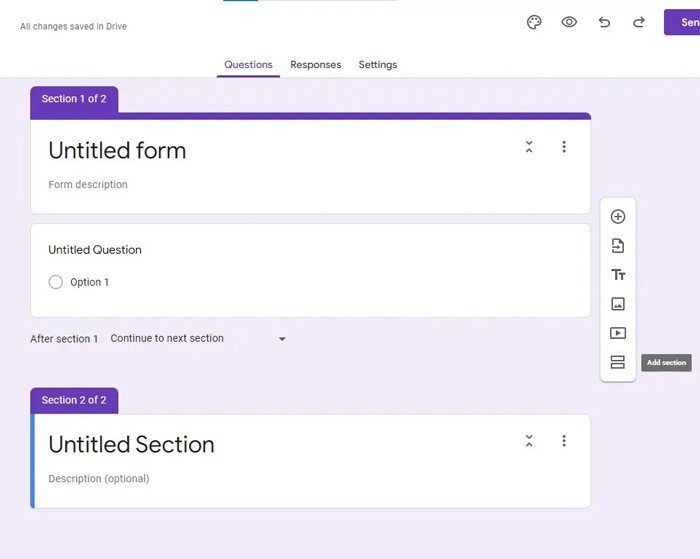This screenshot has width=700, height=559.
Task: Open more options for Untitled Section
Action: pos(564,441)
